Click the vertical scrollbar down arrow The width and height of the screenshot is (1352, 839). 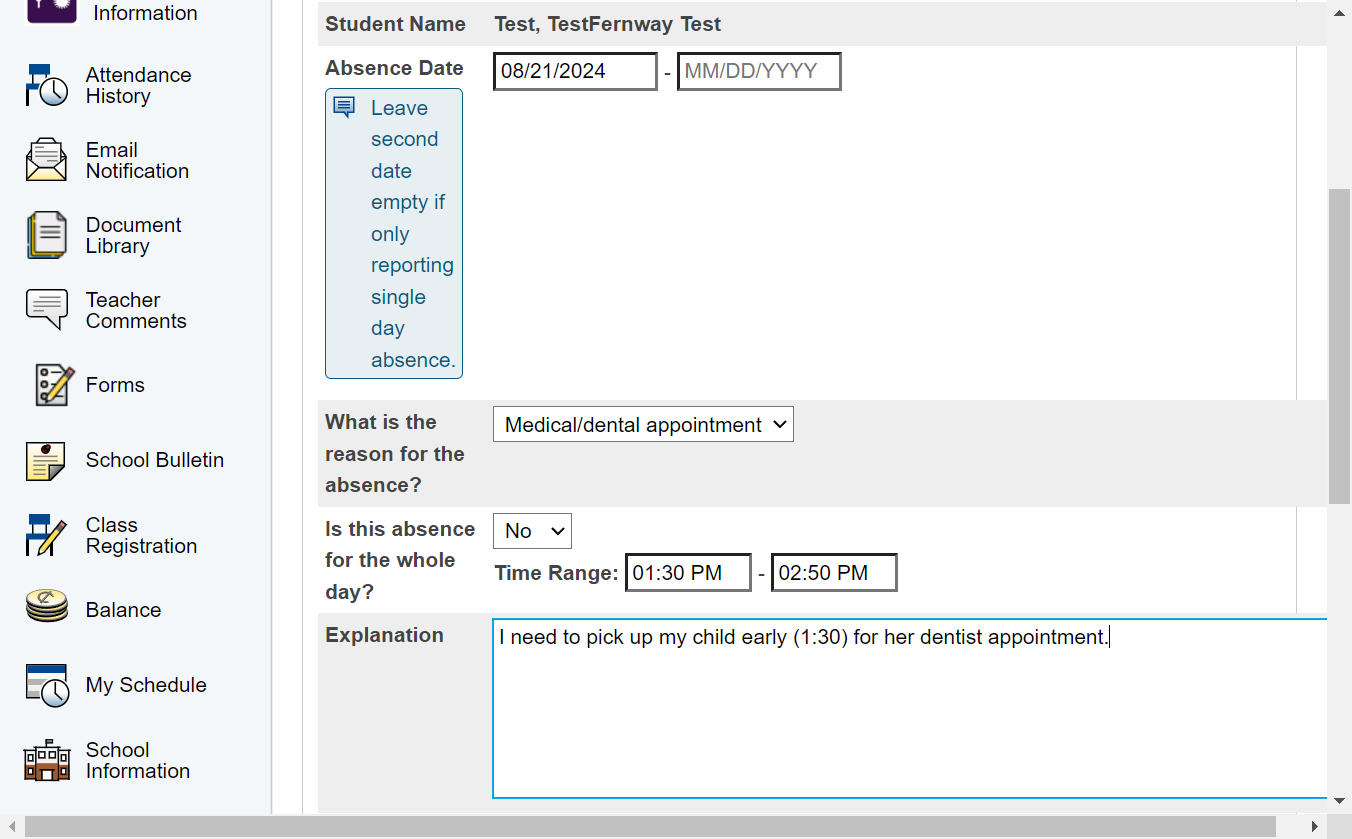coord(1339,801)
